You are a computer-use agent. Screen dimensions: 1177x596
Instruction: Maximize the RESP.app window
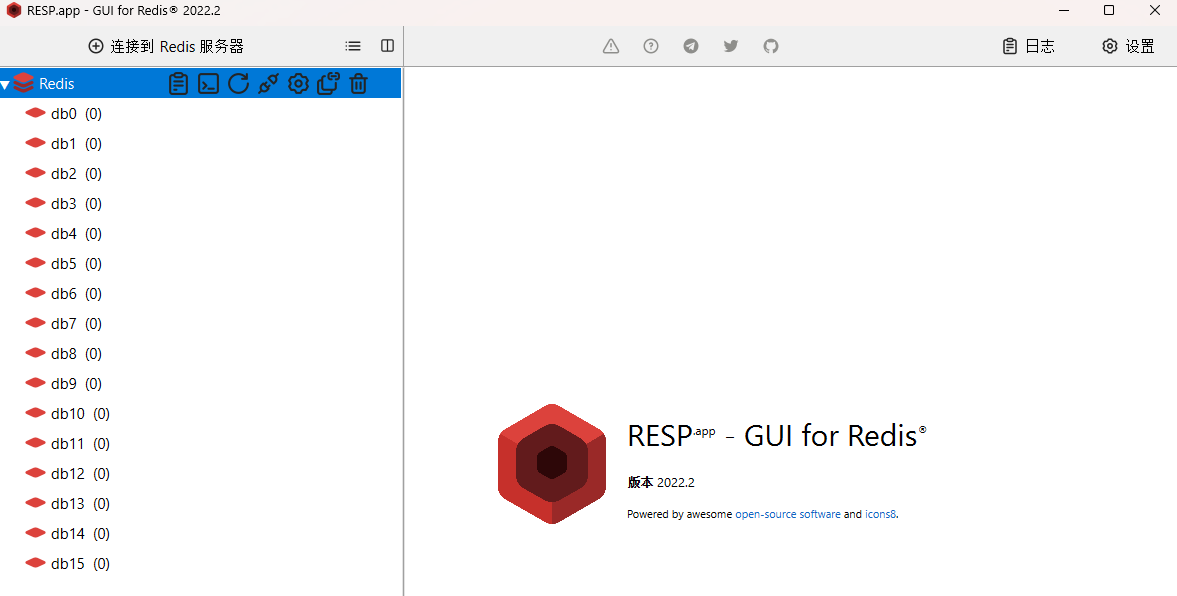(1109, 11)
